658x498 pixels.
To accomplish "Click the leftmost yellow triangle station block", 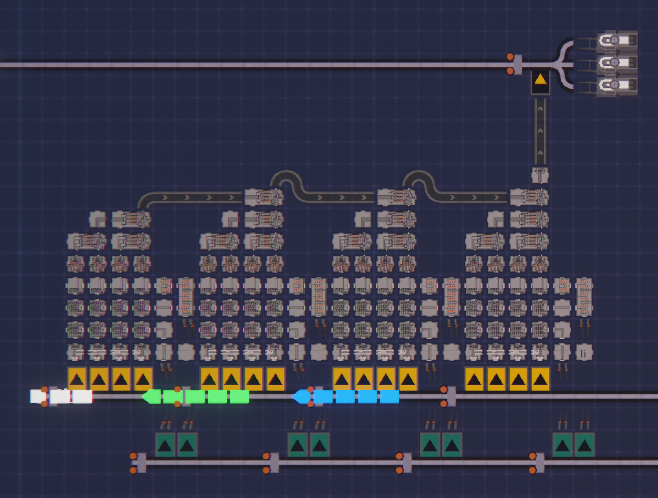I will coord(77,379).
